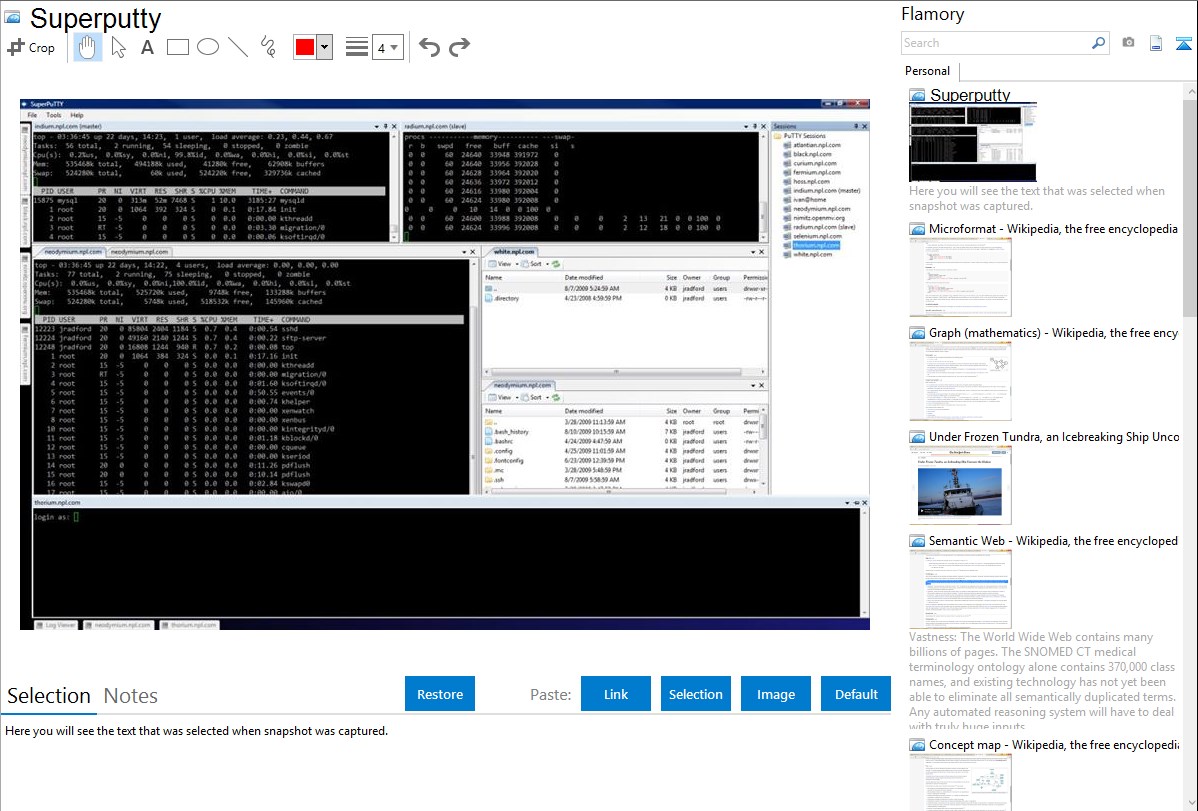Click the Semantic Web - Wikipedia title text
Viewport: 1198px width, 811px height.
tap(1053, 540)
